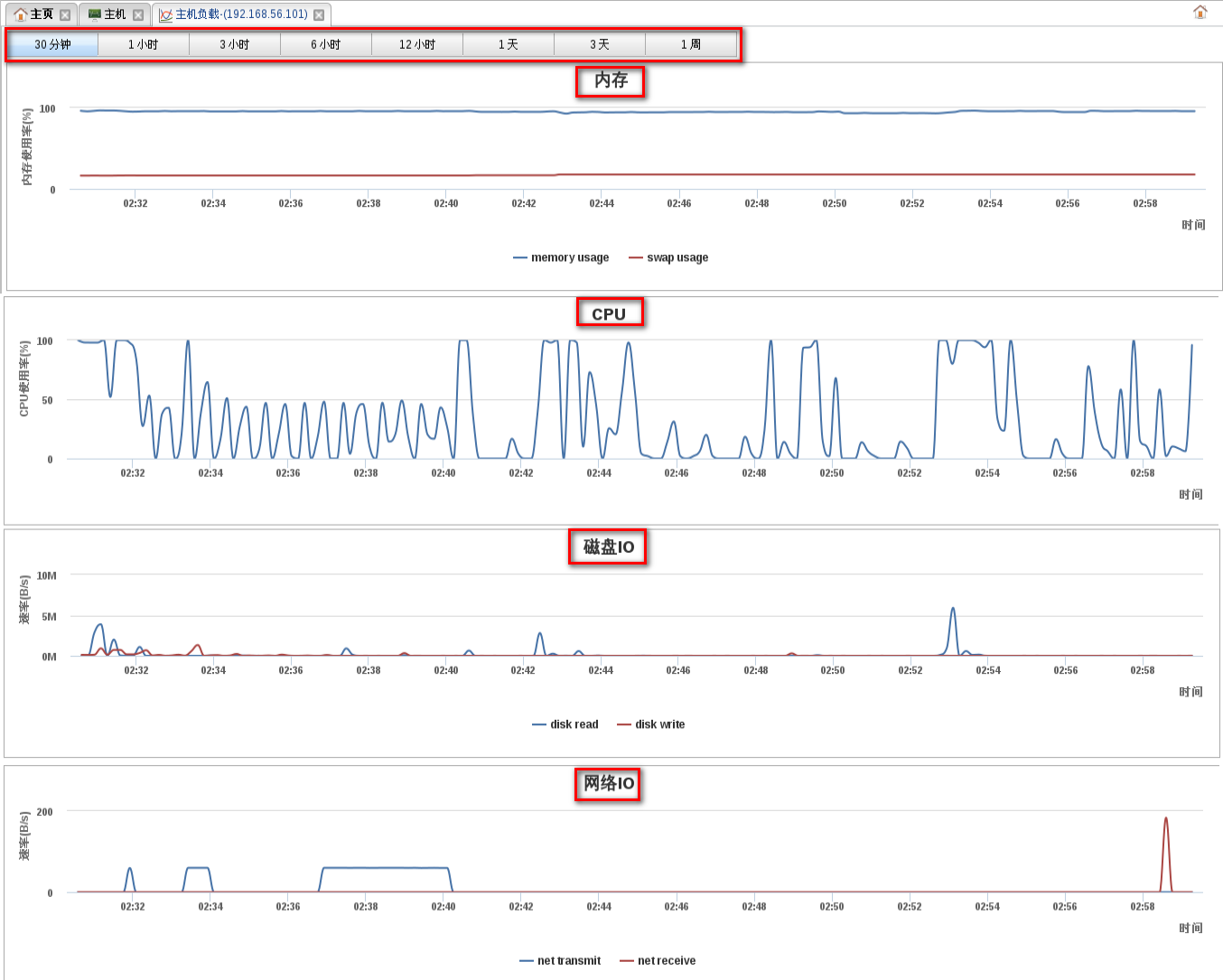The width and height of the screenshot is (1223, 980).
Task: Click the 10M tick on disk IO chart
Action: click(x=46, y=575)
